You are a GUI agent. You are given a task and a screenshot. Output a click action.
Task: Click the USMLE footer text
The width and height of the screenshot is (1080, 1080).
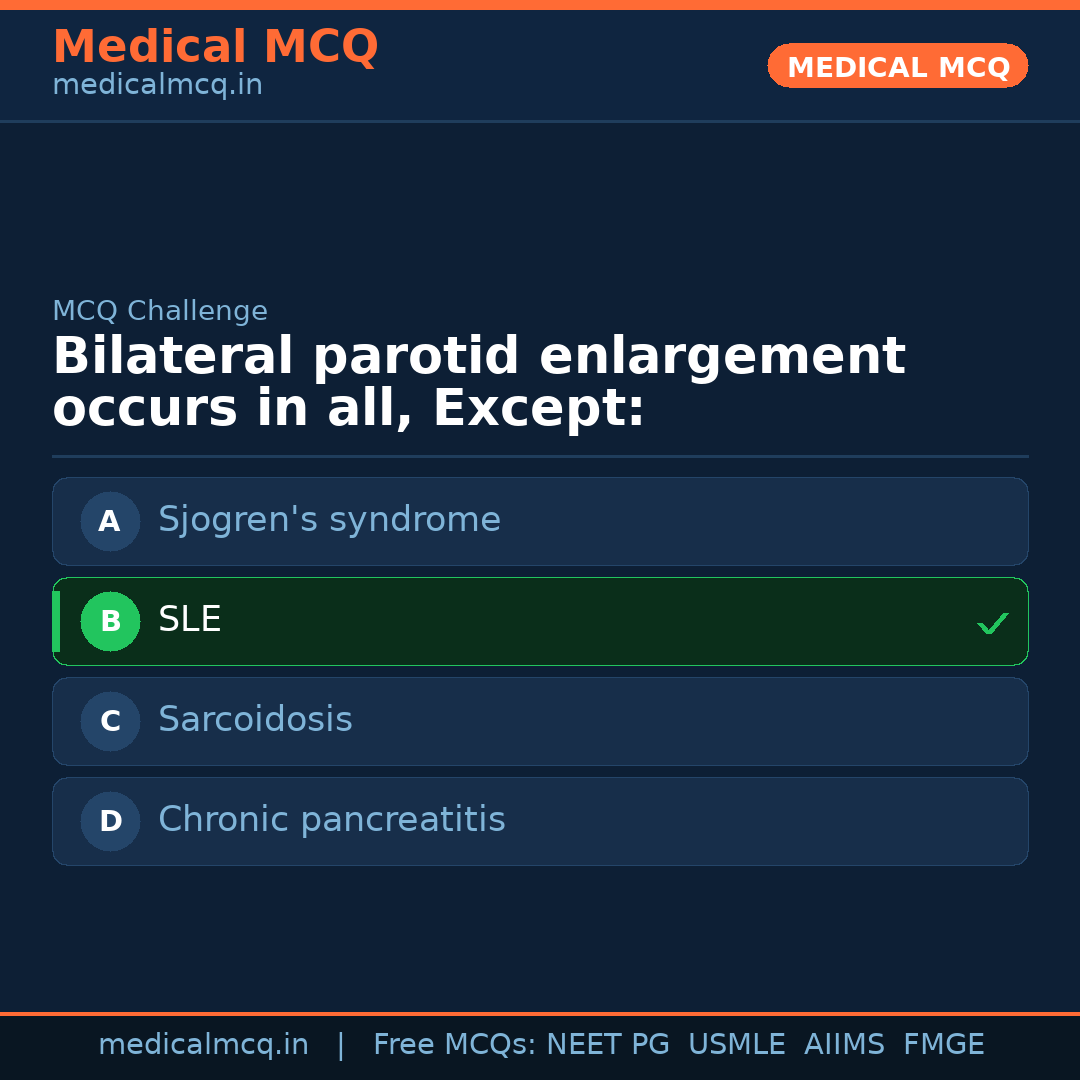point(736,1045)
